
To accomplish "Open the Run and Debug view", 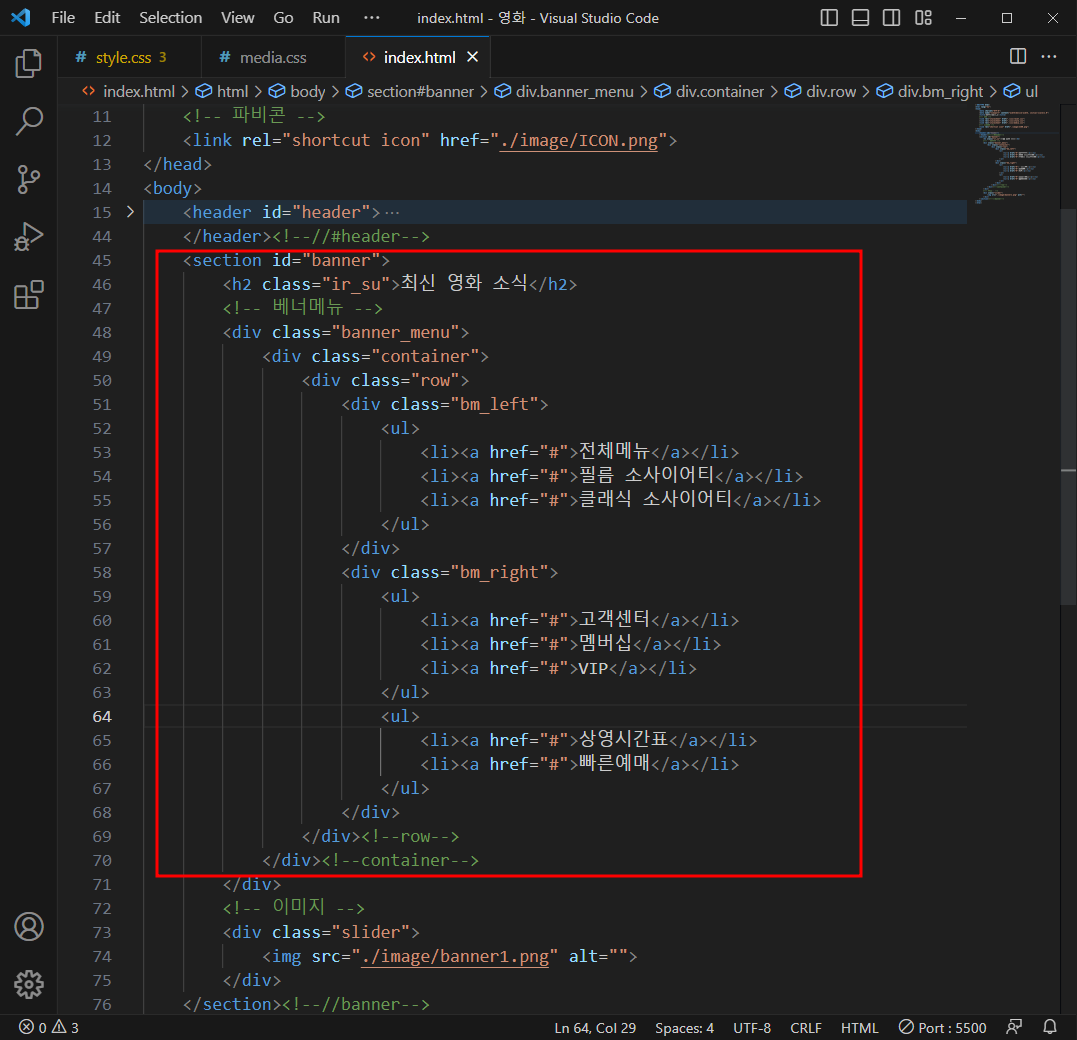I will [x=28, y=237].
